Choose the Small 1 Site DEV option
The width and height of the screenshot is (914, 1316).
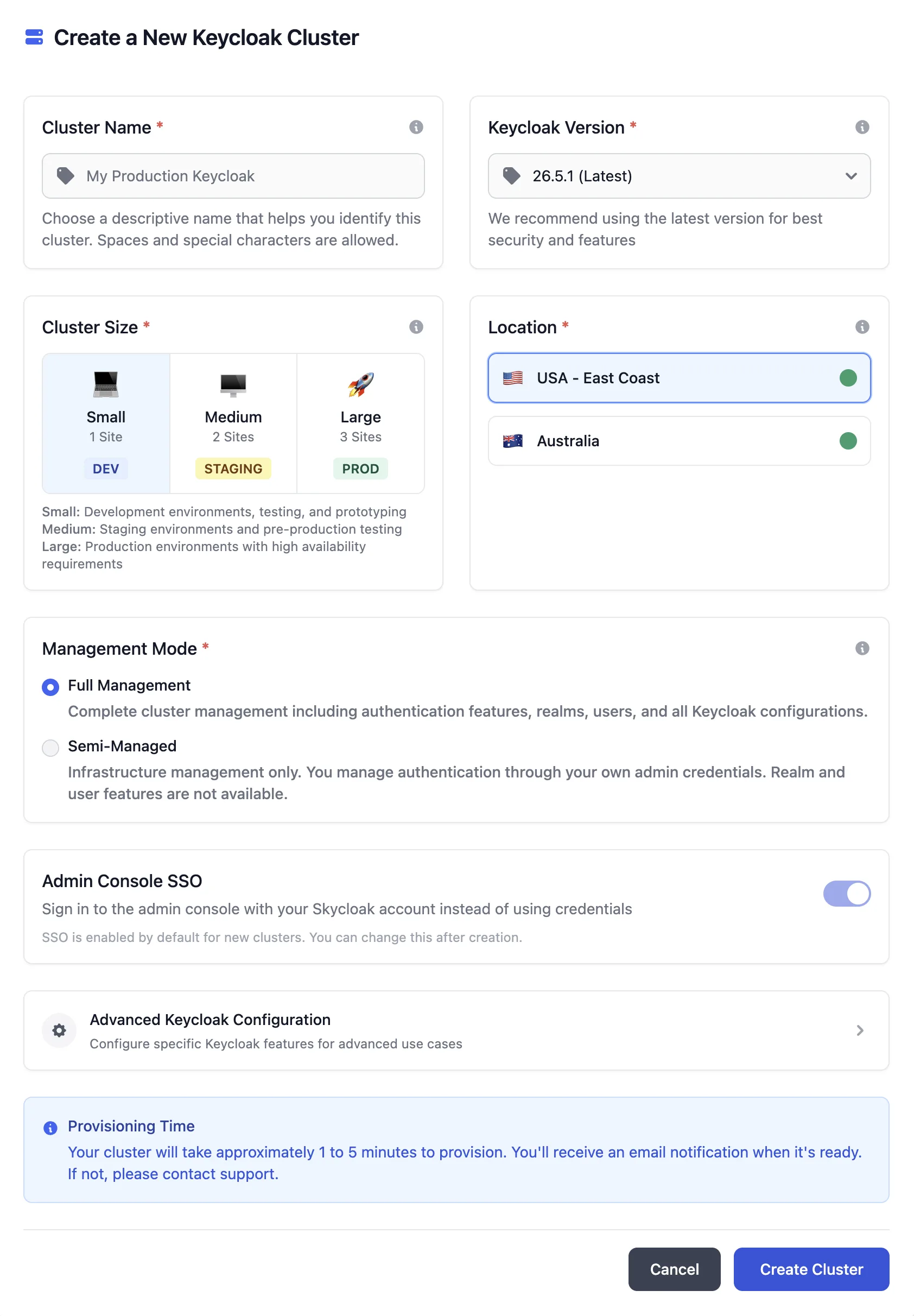(x=106, y=423)
